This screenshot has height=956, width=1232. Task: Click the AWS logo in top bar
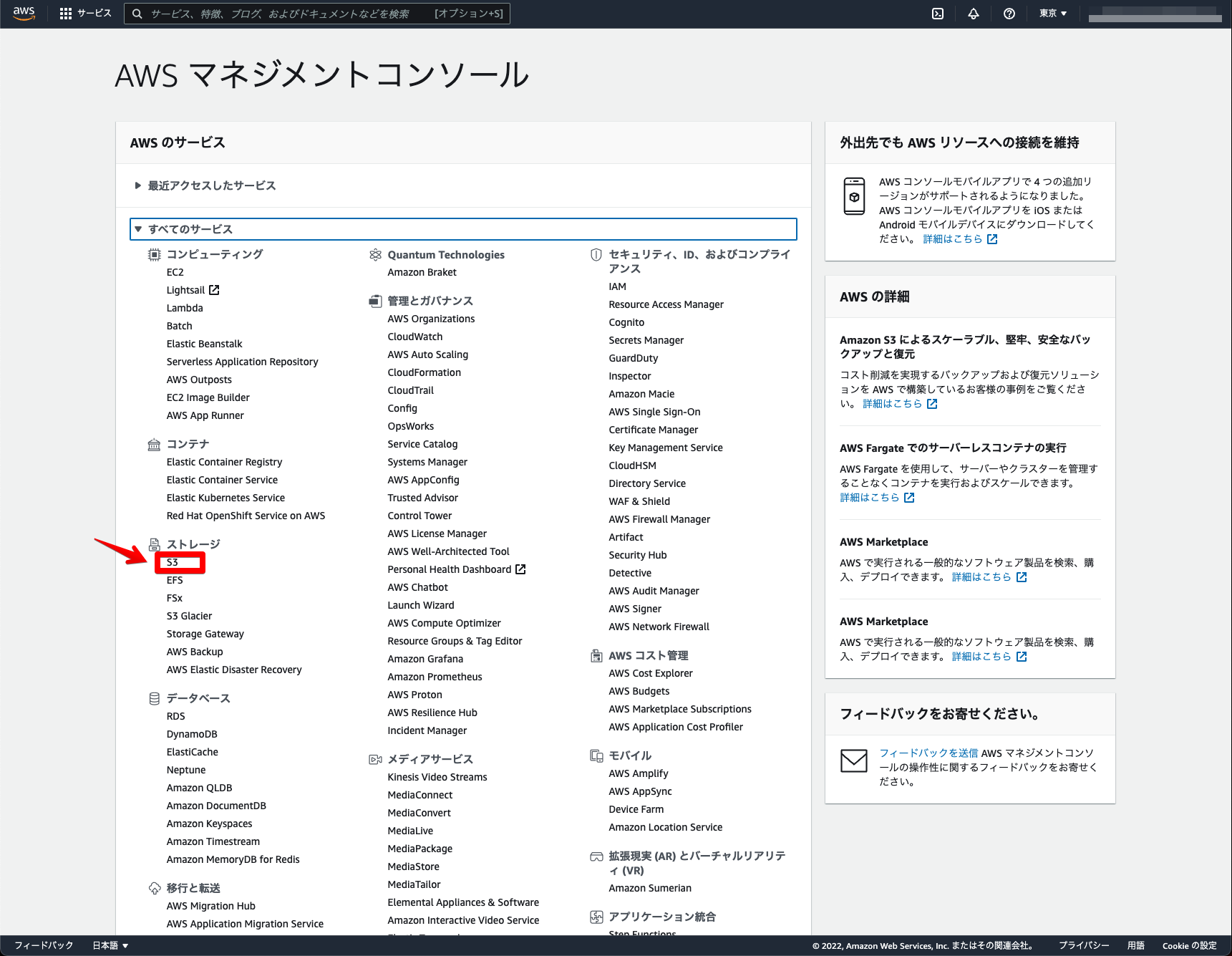pos(24,14)
